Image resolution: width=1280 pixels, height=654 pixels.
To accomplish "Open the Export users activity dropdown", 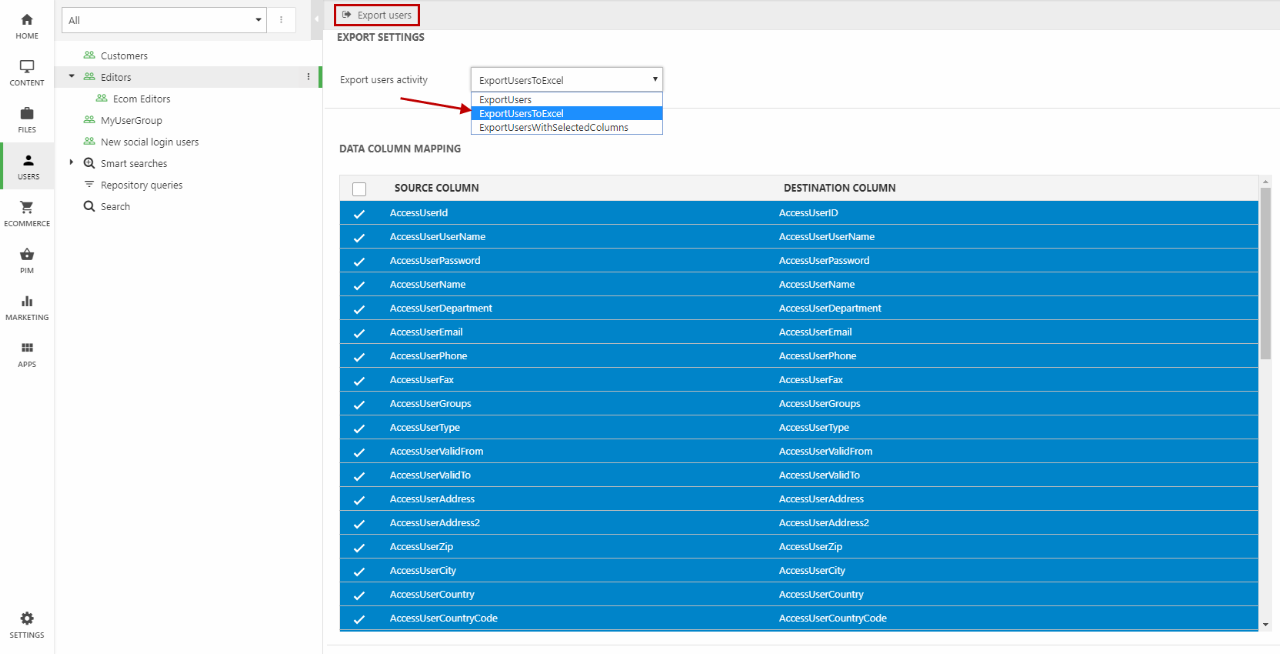I will coord(566,80).
